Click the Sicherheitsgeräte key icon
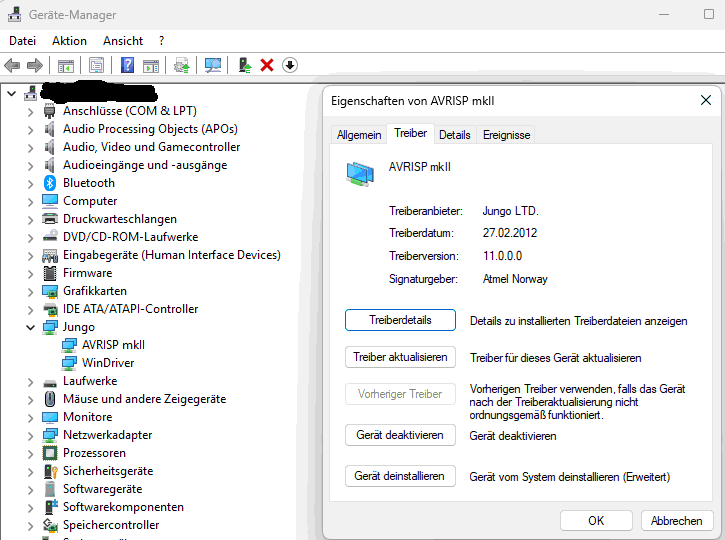725x540 pixels. [x=50, y=471]
